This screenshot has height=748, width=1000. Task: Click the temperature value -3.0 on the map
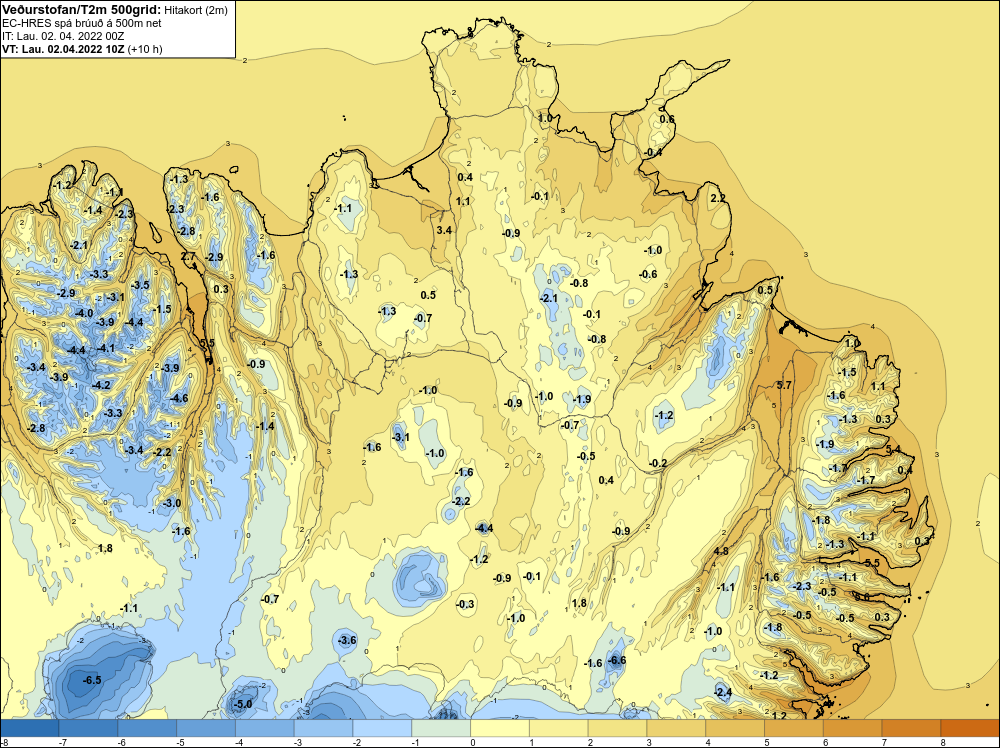(172, 503)
